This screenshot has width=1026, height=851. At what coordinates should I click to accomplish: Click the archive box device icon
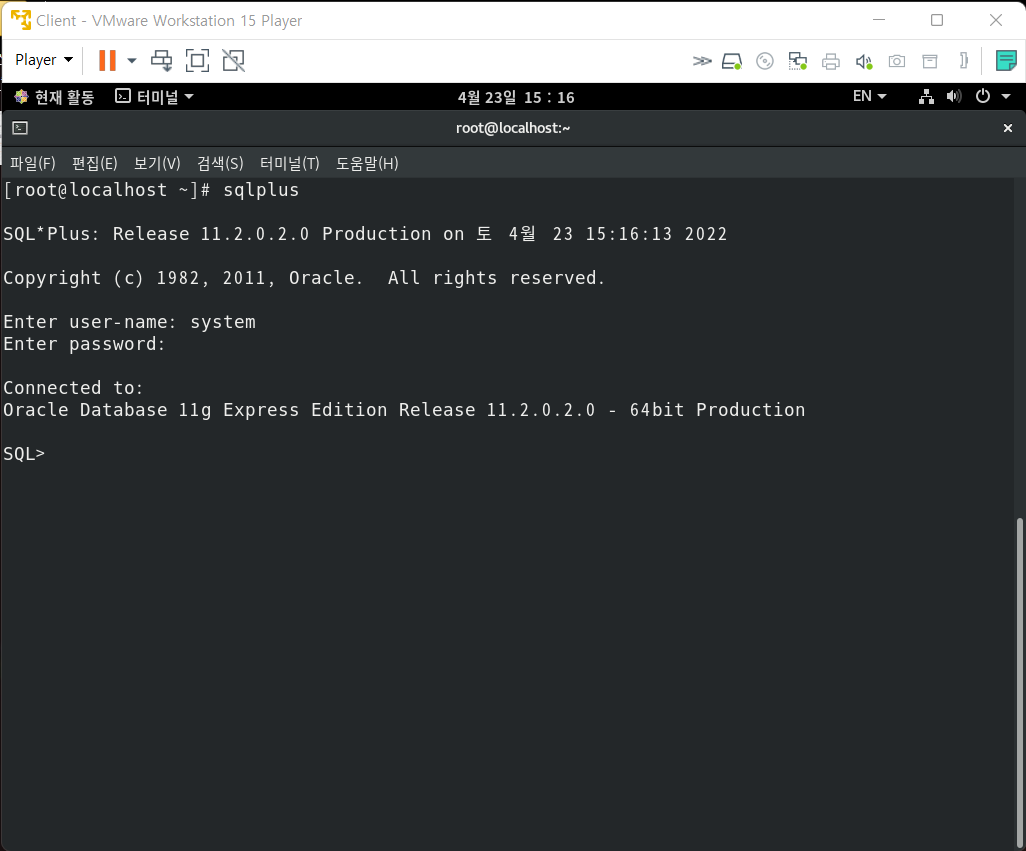coord(930,61)
